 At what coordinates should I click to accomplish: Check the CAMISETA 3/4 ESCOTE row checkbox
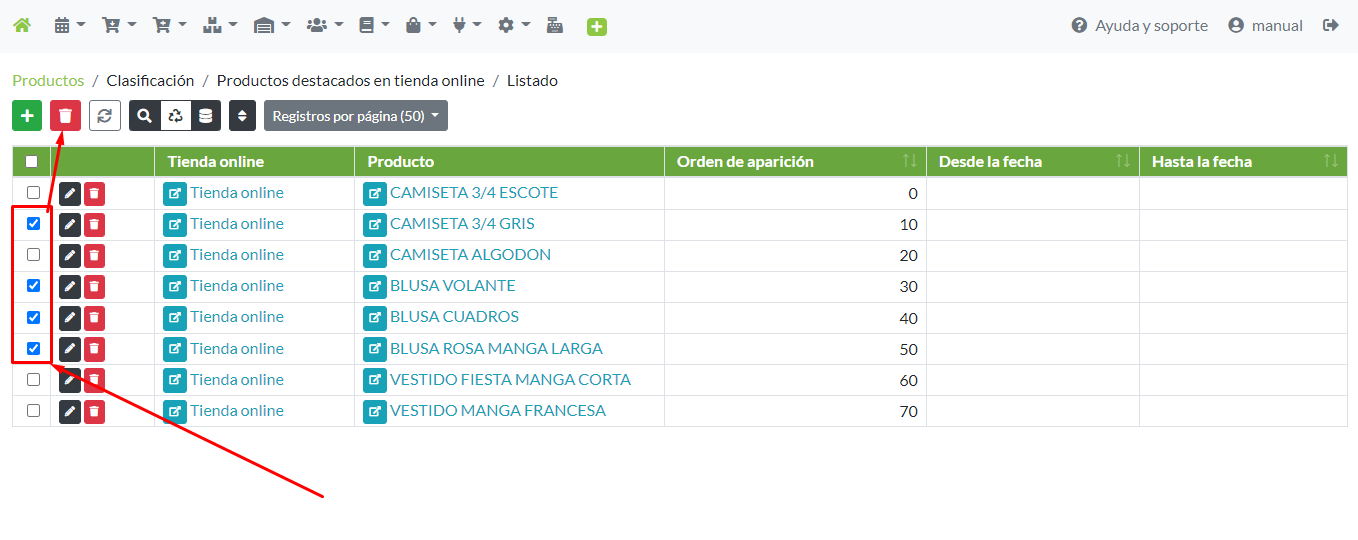33,192
